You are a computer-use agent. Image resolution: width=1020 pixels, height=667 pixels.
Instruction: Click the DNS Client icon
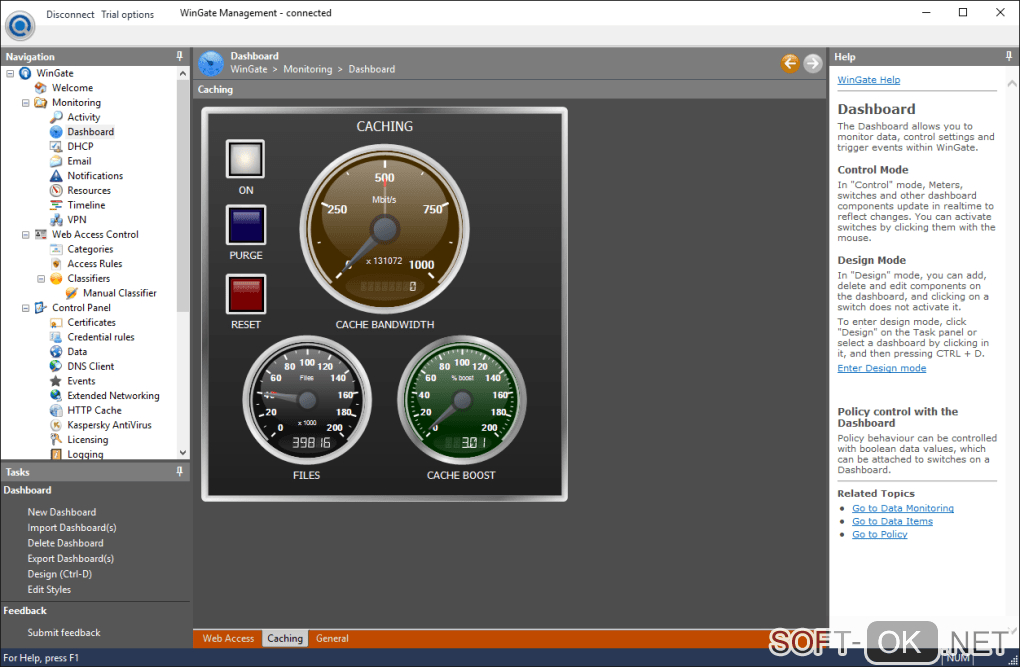tap(57, 366)
